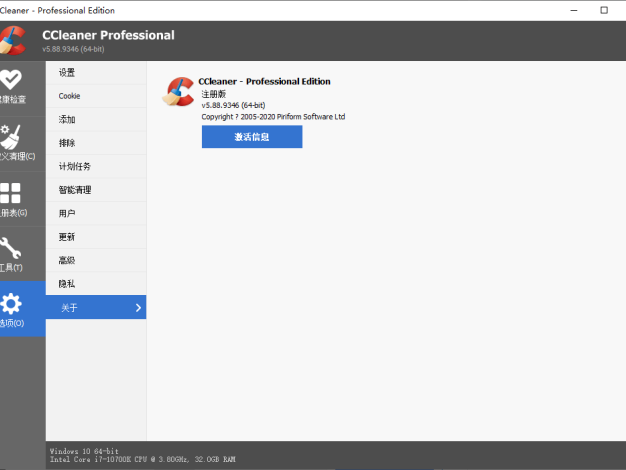Click the blue 激活信息 button

click(x=252, y=137)
